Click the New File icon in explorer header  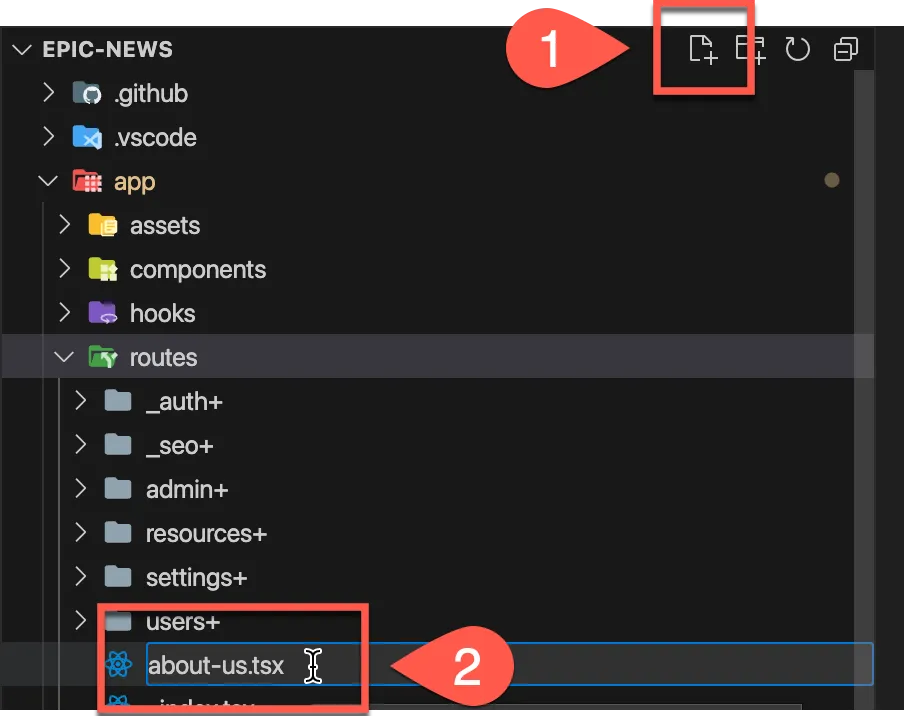[703, 50]
